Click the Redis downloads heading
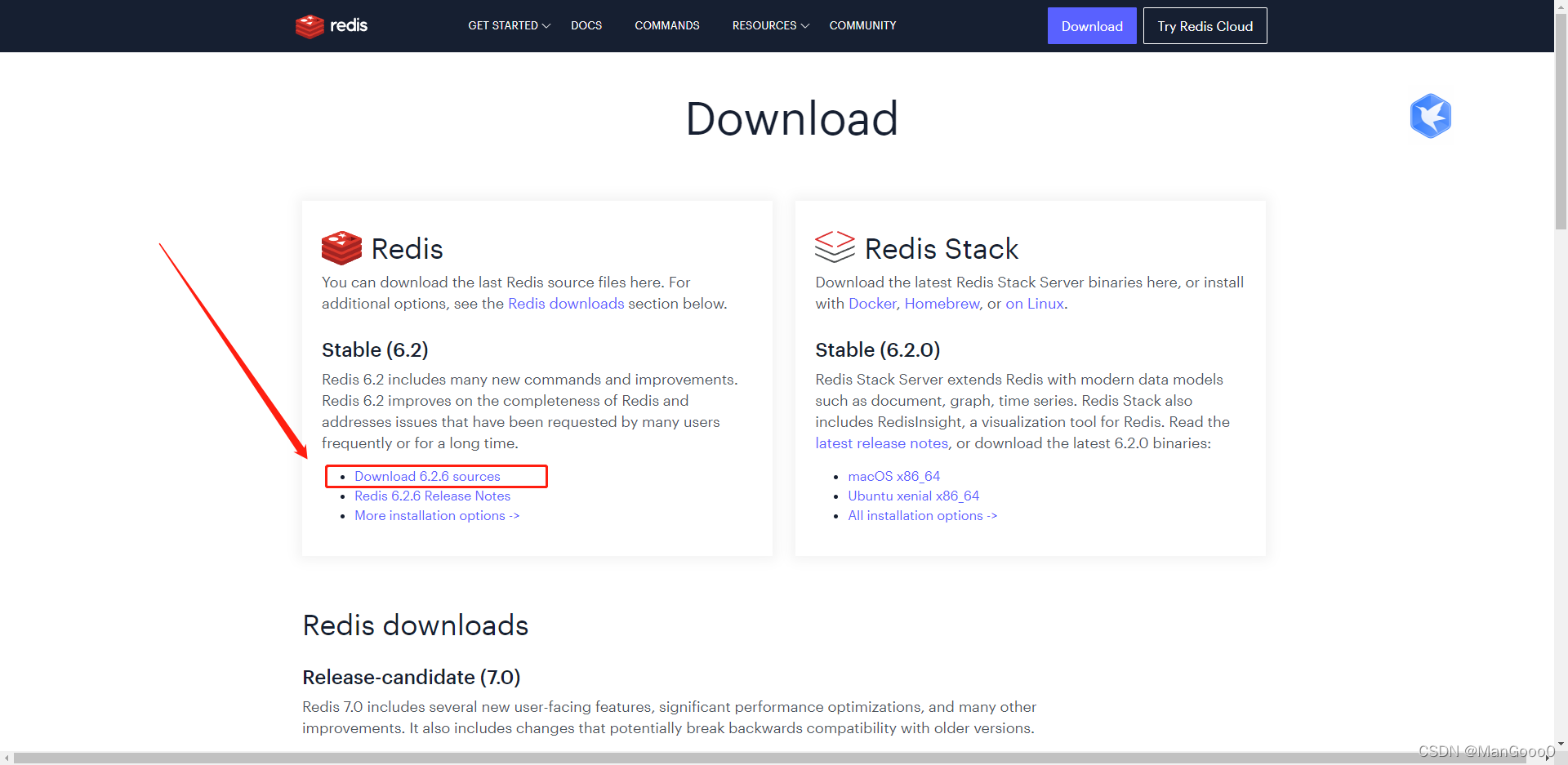Viewport: 1568px width, 765px height. coord(415,625)
